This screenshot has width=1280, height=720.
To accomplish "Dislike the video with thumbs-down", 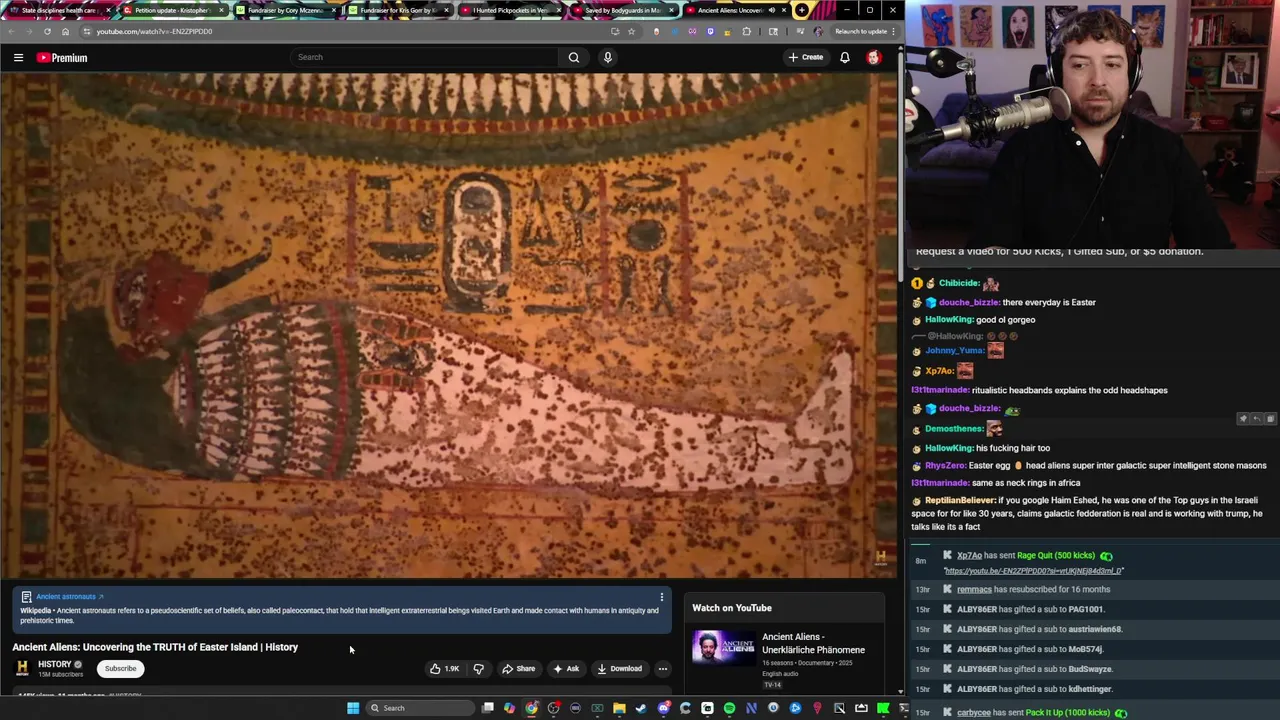I will pos(478,668).
